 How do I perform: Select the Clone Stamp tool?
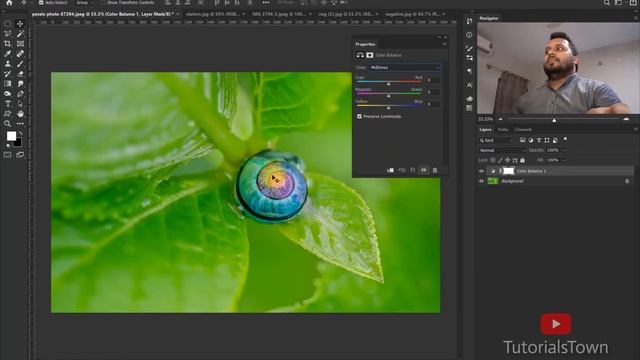7,64
